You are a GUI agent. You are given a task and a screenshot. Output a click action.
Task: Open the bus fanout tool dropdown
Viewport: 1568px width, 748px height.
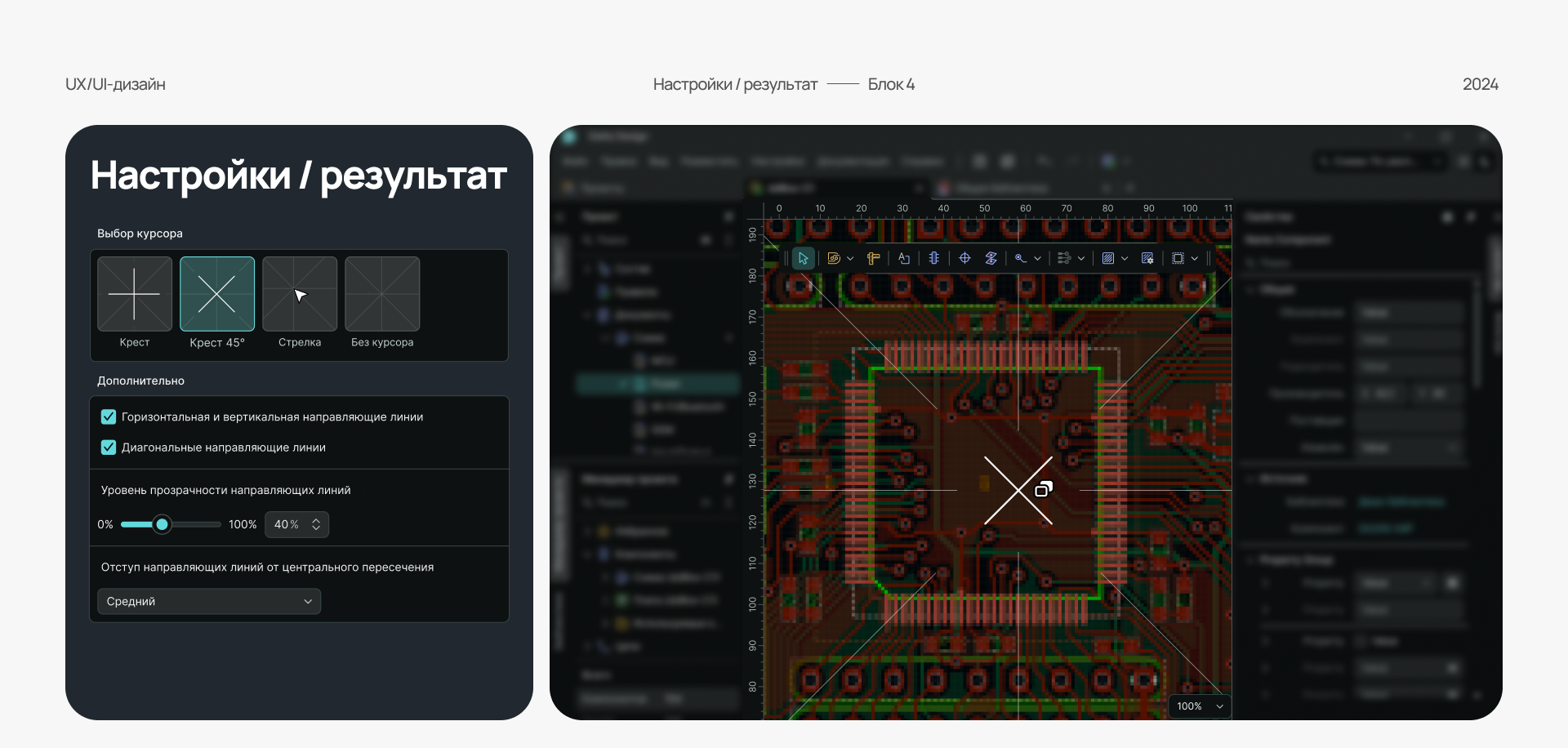coord(1081,259)
